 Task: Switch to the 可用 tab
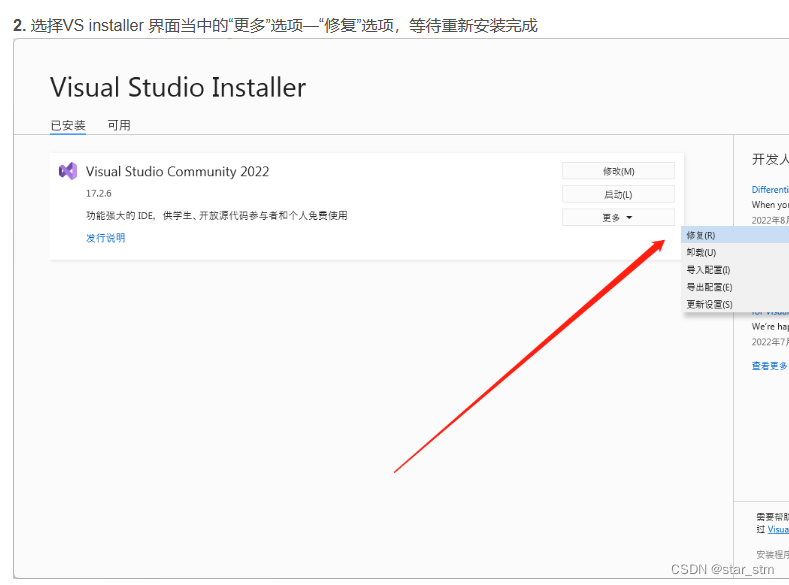119,125
